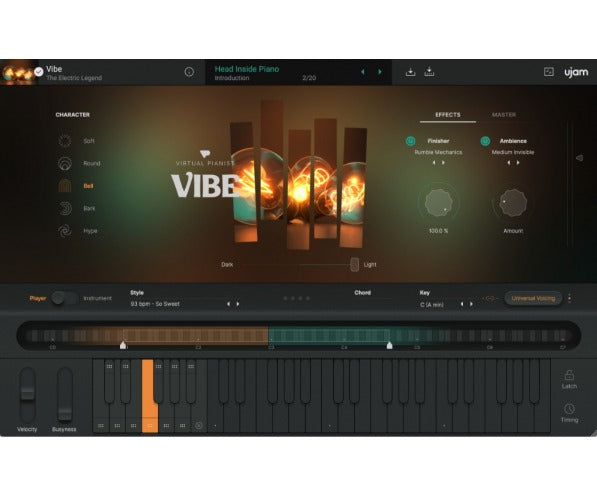Switch to the EFFECTS tab
The image size is (597, 497).
point(448,115)
